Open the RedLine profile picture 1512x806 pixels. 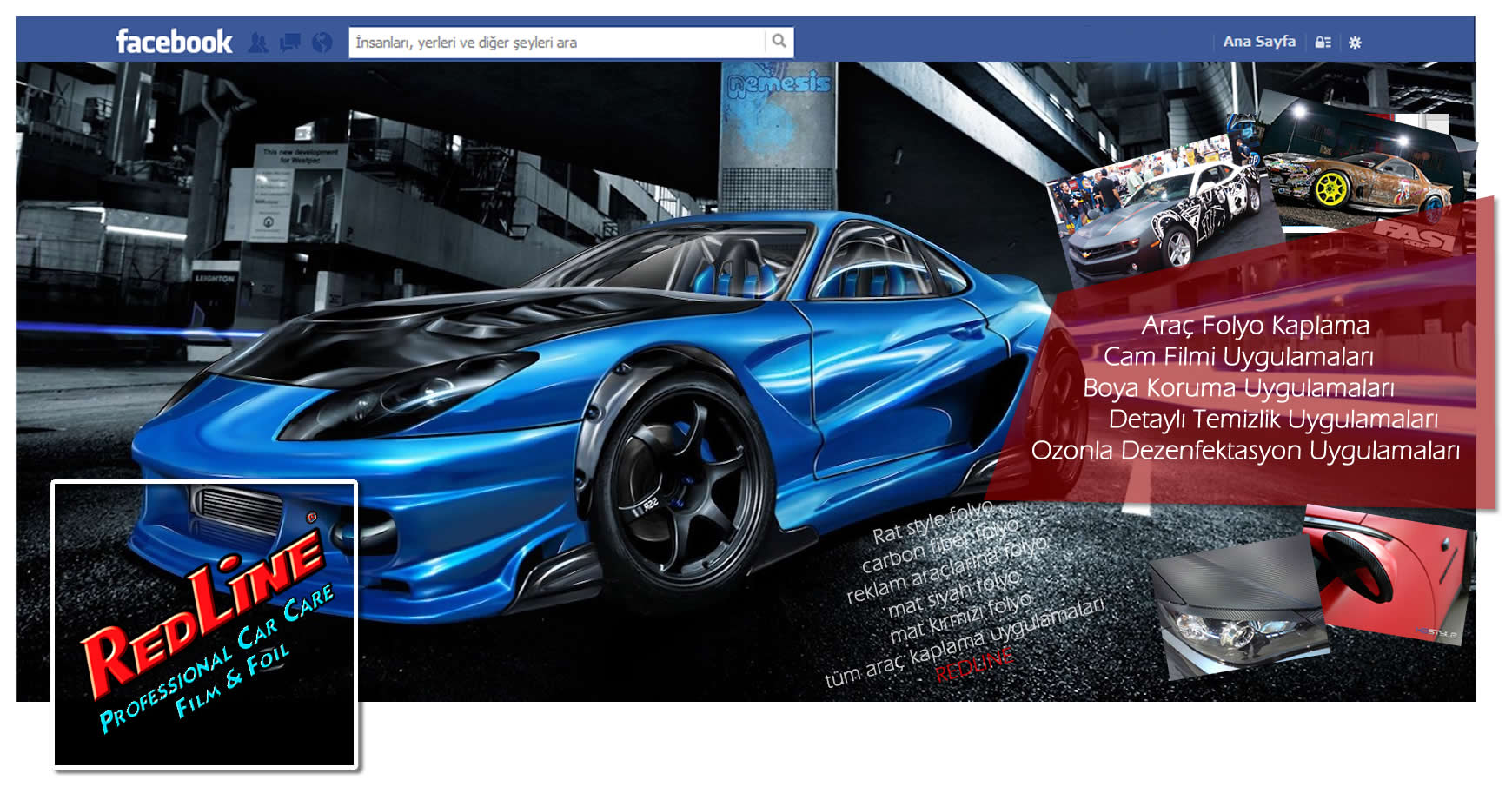(205, 624)
